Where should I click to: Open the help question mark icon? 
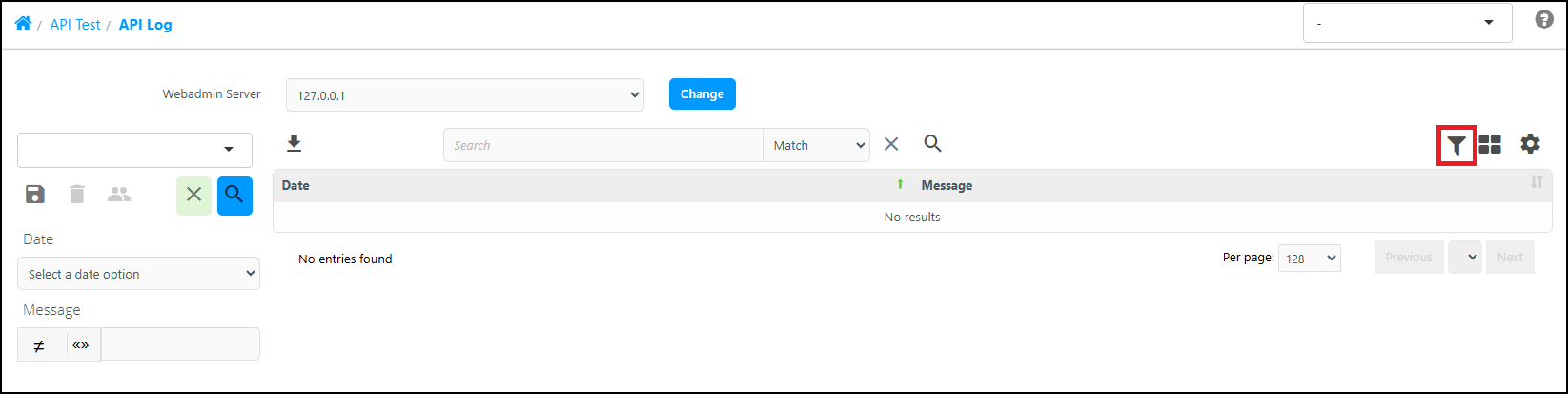tap(1544, 19)
